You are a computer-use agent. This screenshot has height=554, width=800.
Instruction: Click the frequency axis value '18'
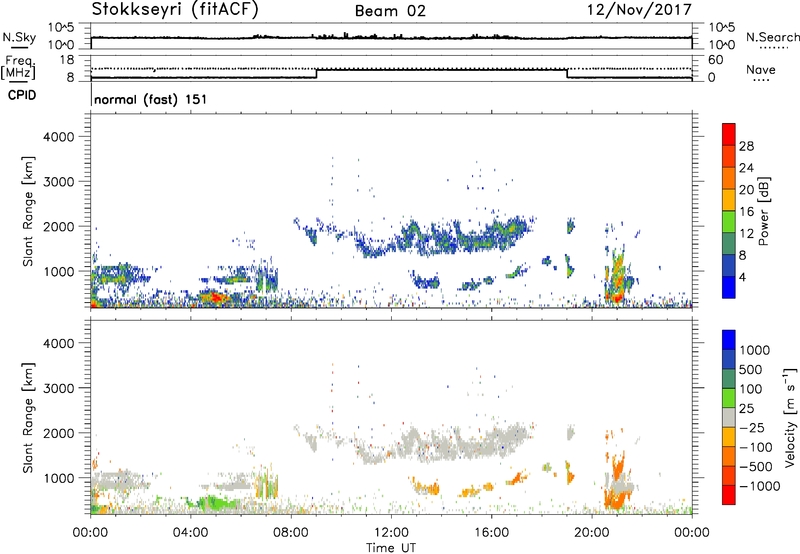(67, 60)
